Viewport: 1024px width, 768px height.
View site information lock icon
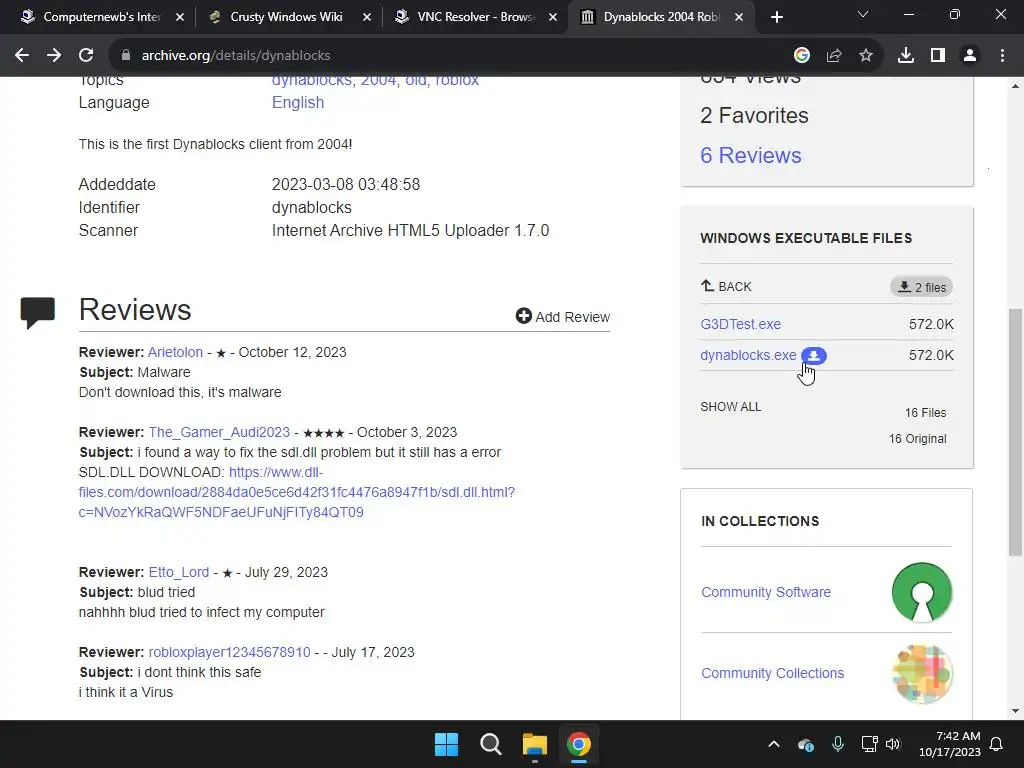click(125, 56)
